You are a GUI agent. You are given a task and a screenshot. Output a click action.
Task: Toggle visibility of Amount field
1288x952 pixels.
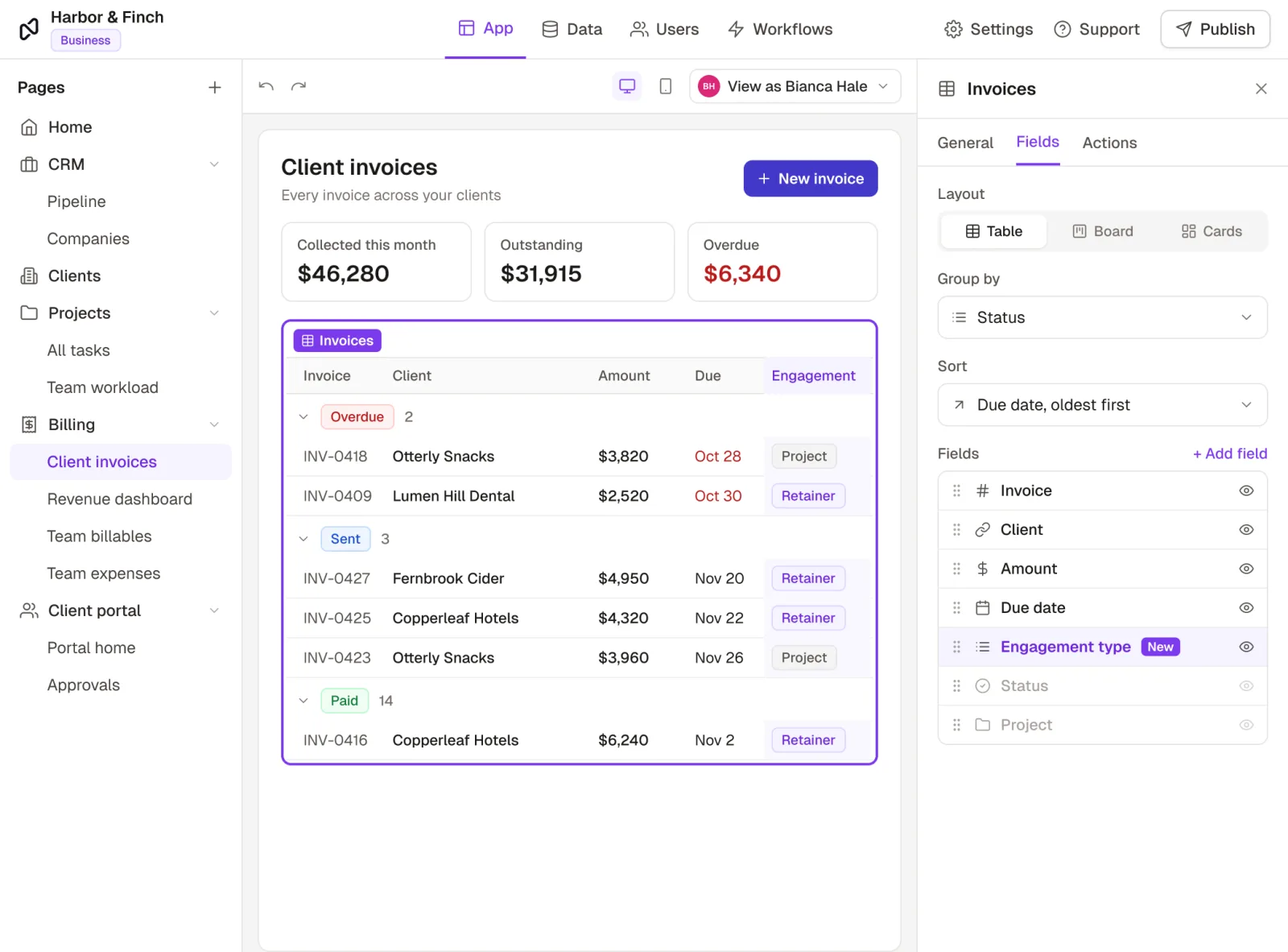[x=1246, y=569]
